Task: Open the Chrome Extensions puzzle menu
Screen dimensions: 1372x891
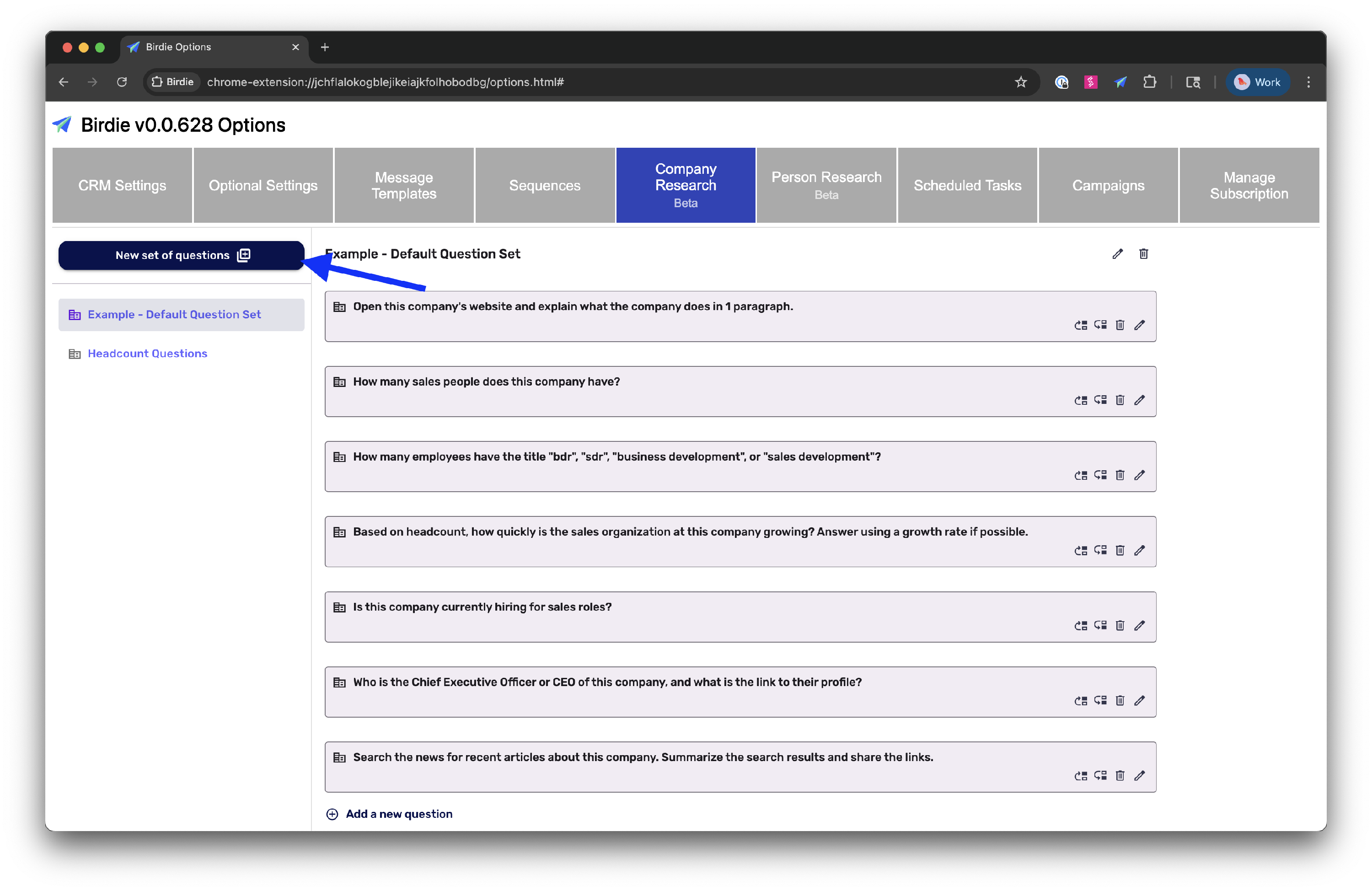Action: tap(1149, 82)
